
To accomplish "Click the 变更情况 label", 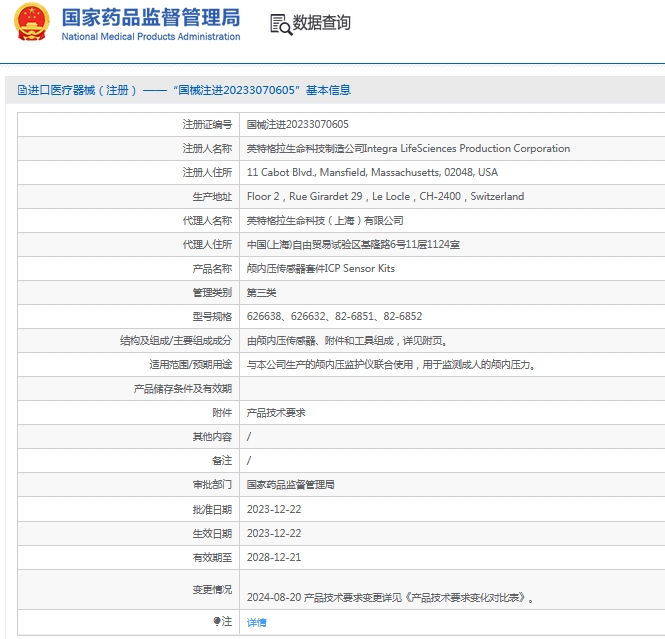I will click(x=212, y=589).
